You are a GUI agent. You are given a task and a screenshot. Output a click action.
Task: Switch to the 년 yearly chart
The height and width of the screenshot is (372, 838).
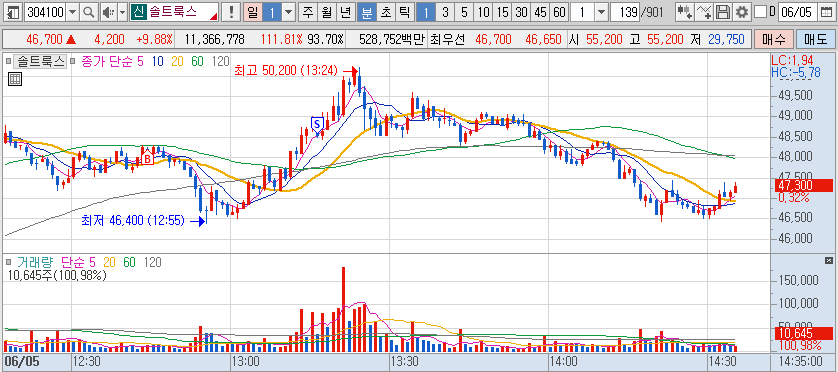pos(346,12)
